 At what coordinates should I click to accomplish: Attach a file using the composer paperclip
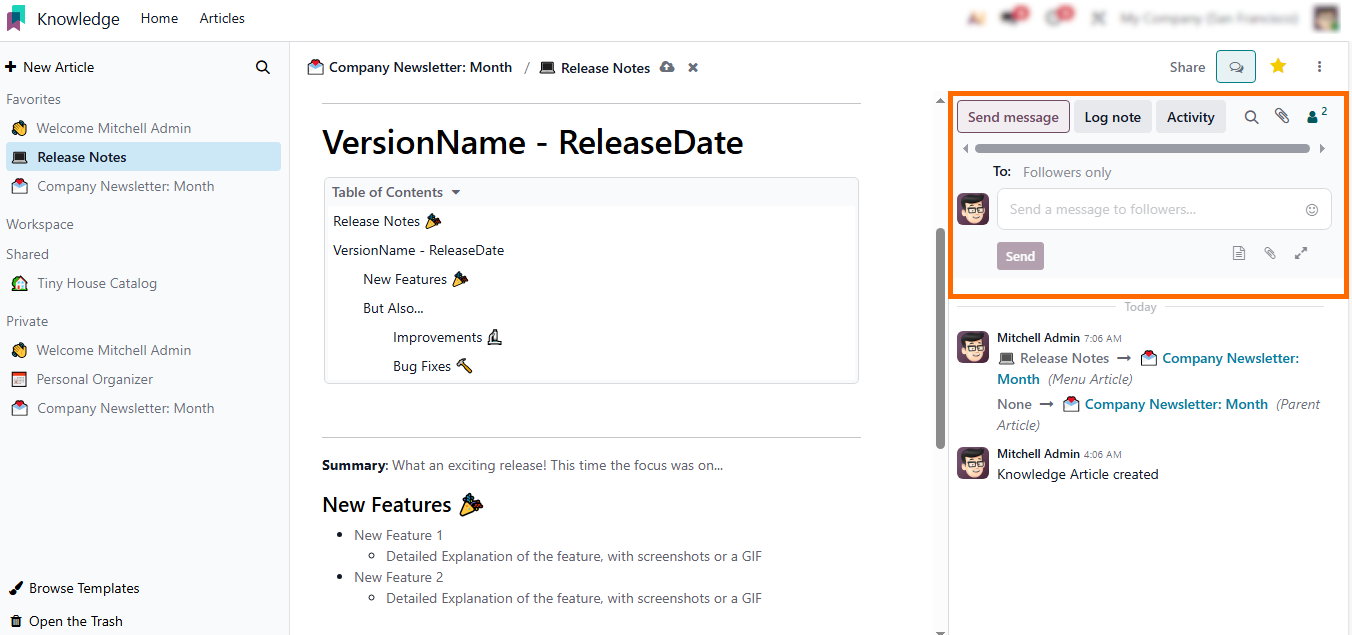1270,254
